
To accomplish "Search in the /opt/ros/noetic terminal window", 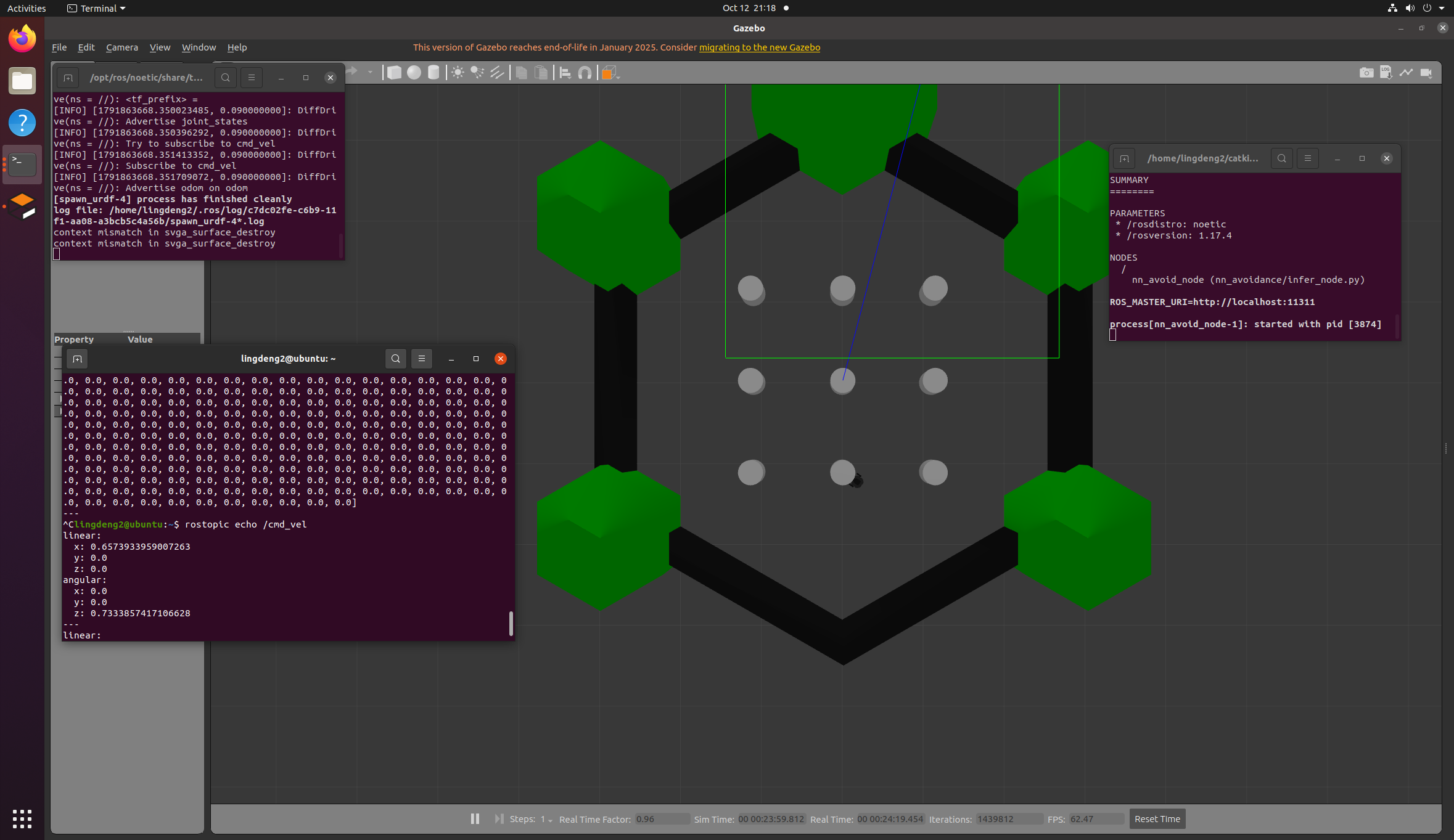I will point(226,78).
